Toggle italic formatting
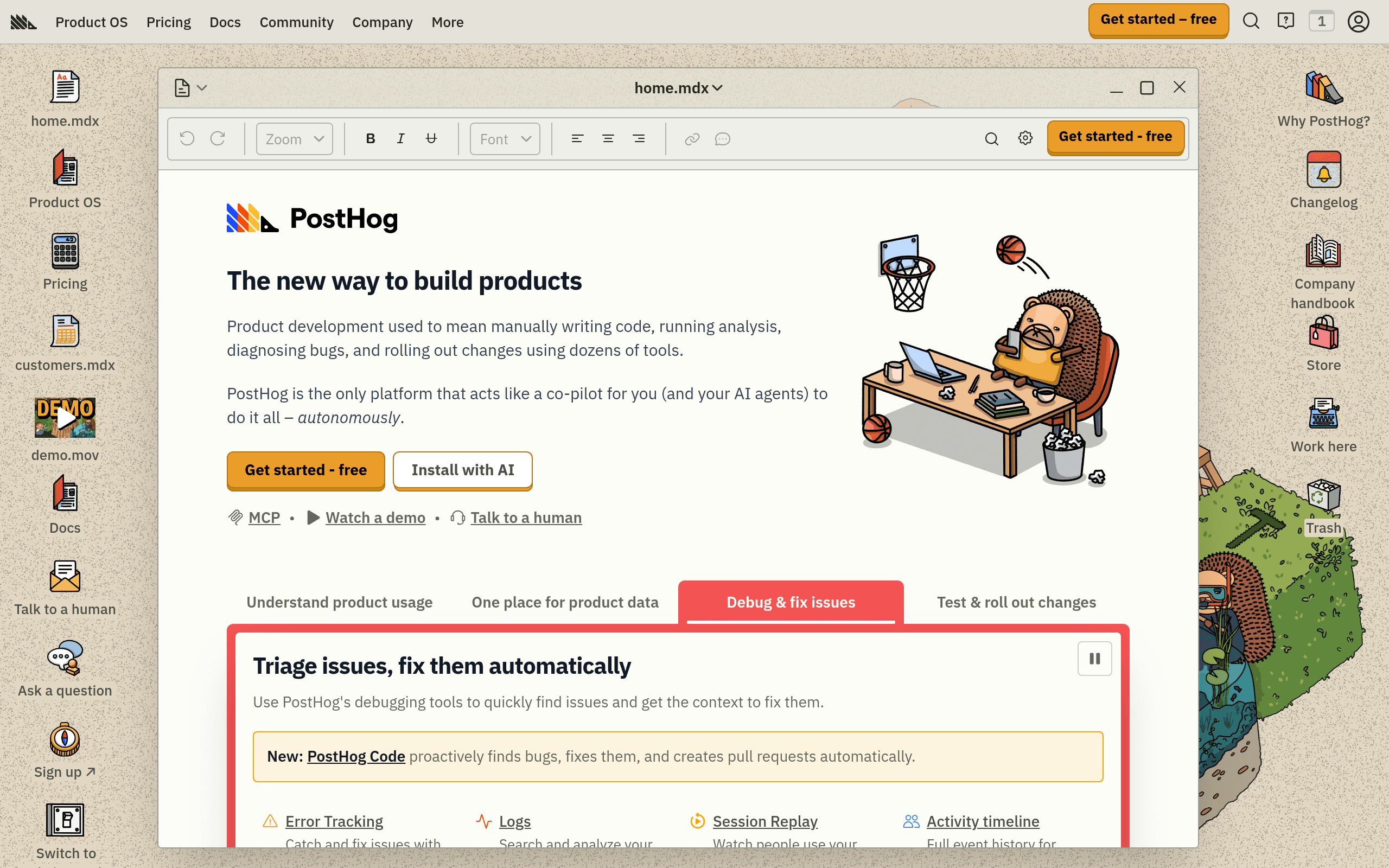 click(x=400, y=138)
